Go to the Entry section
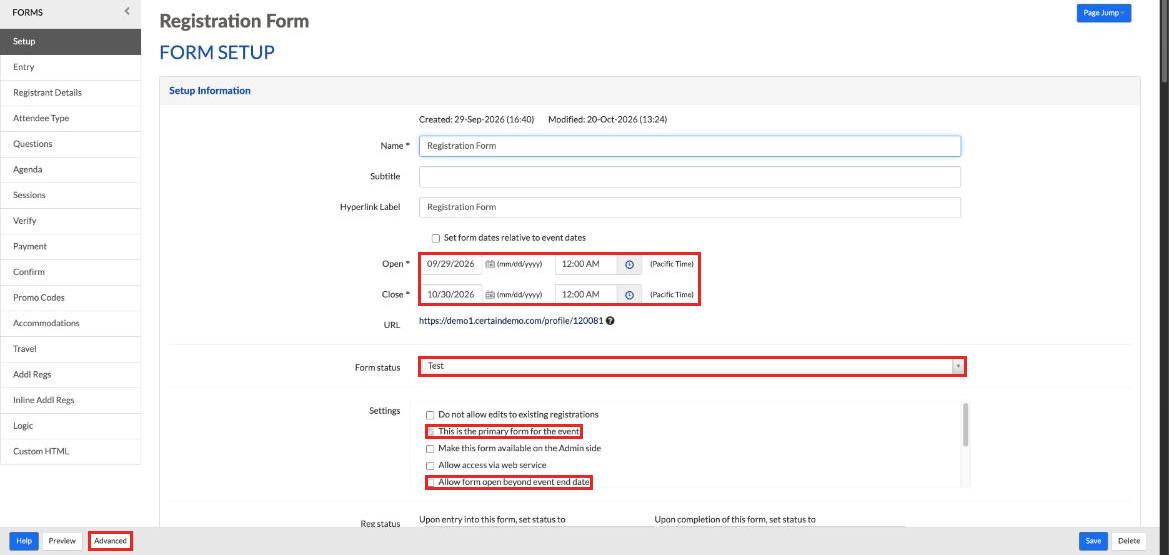Screen dimensions: 1169x555 (70, 67)
